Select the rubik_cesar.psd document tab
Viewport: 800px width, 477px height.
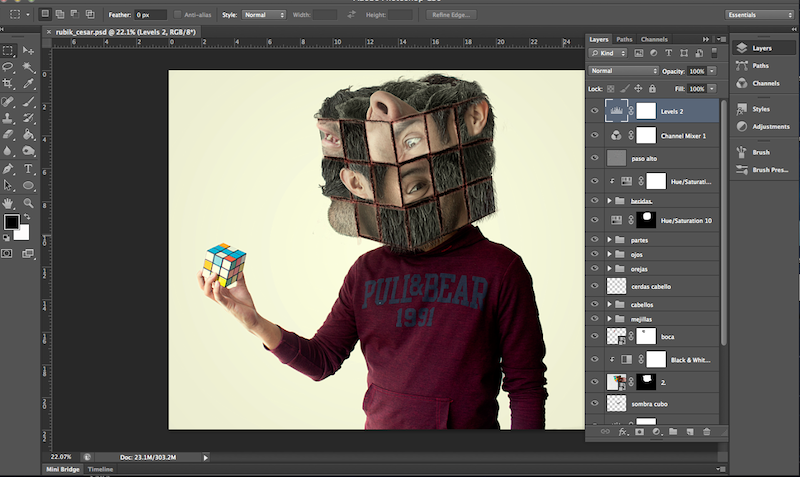(x=126, y=32)
